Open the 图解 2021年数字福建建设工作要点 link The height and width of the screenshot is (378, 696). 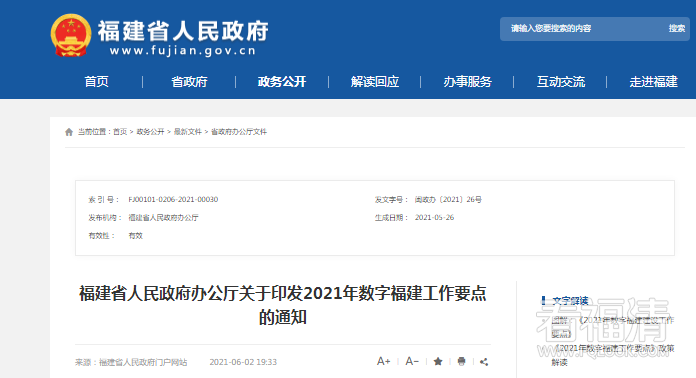(613, 327)
